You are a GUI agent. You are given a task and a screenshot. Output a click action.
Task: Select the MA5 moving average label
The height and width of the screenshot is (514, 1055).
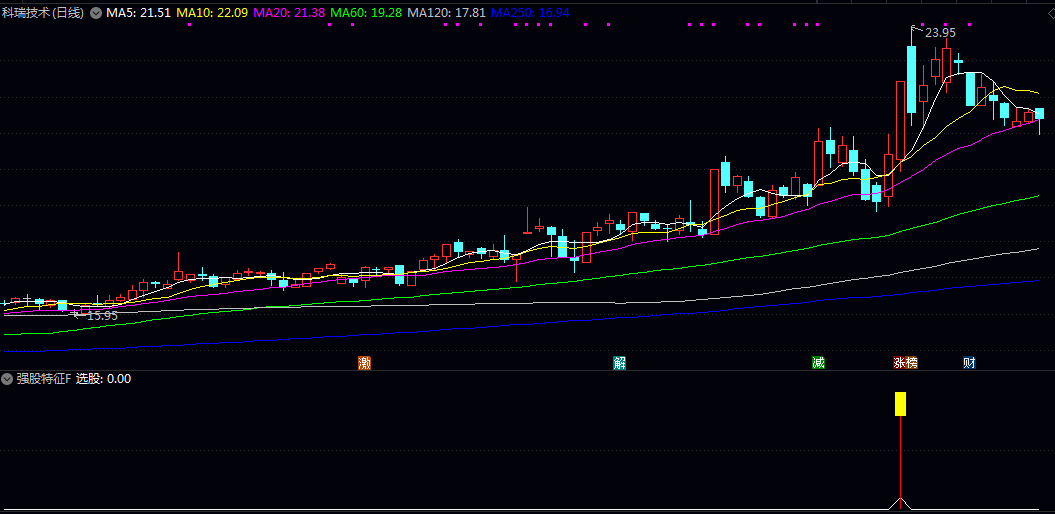pyautogui.click(x=138, y=13)
